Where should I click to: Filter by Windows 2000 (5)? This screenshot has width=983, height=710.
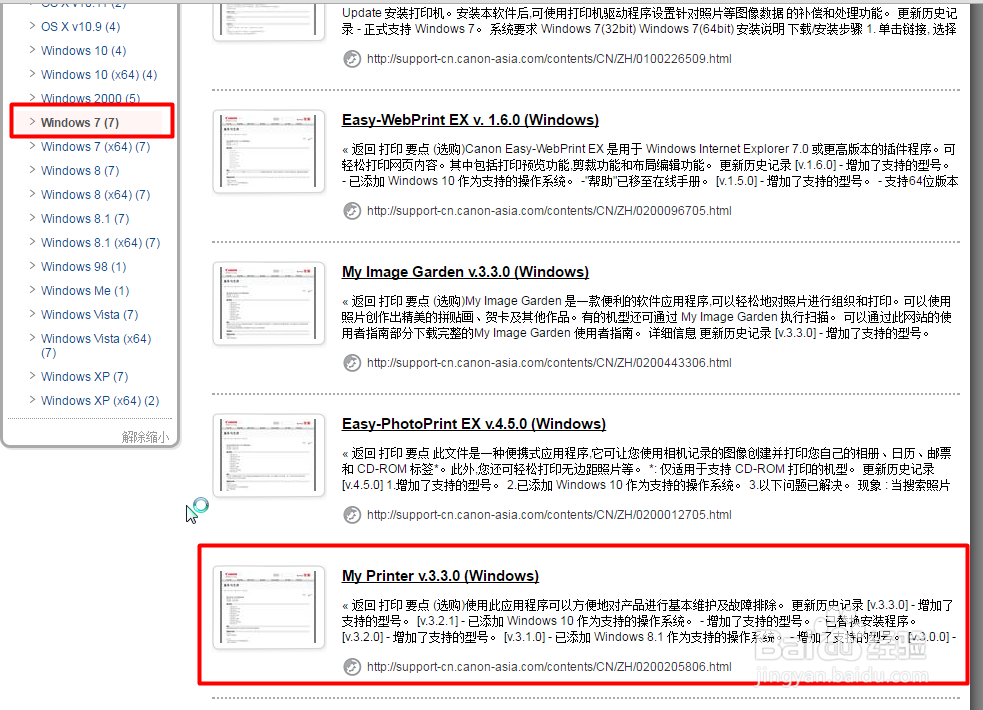(x=90, y=98)
